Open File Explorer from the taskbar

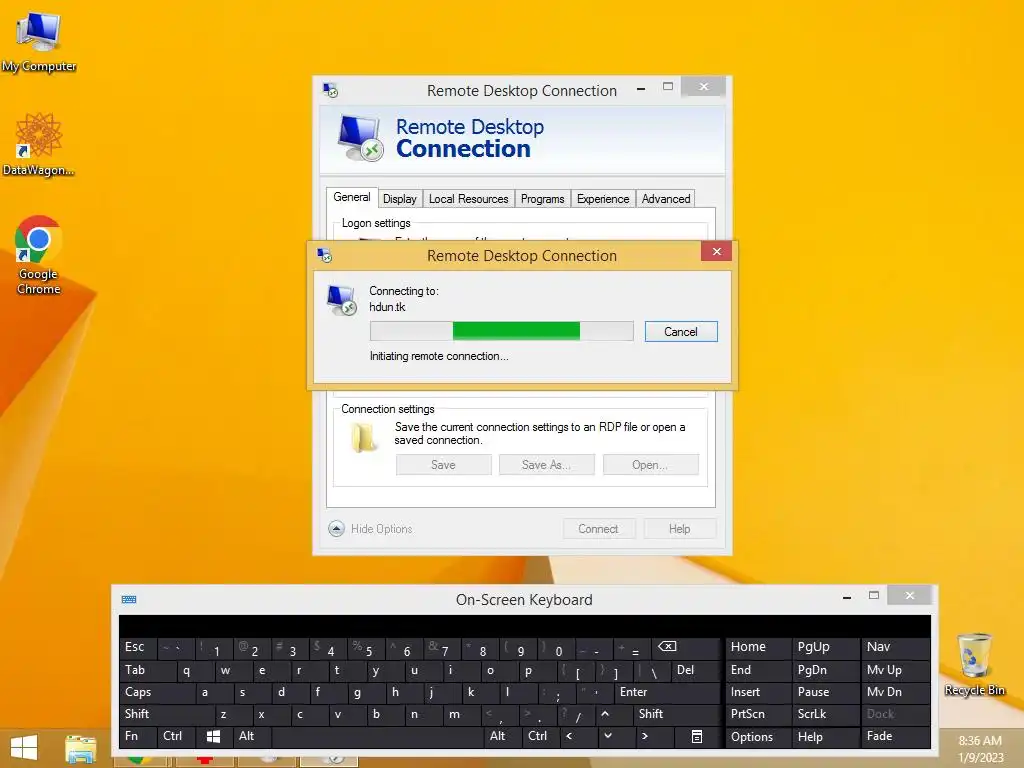[x=81, y=748]
